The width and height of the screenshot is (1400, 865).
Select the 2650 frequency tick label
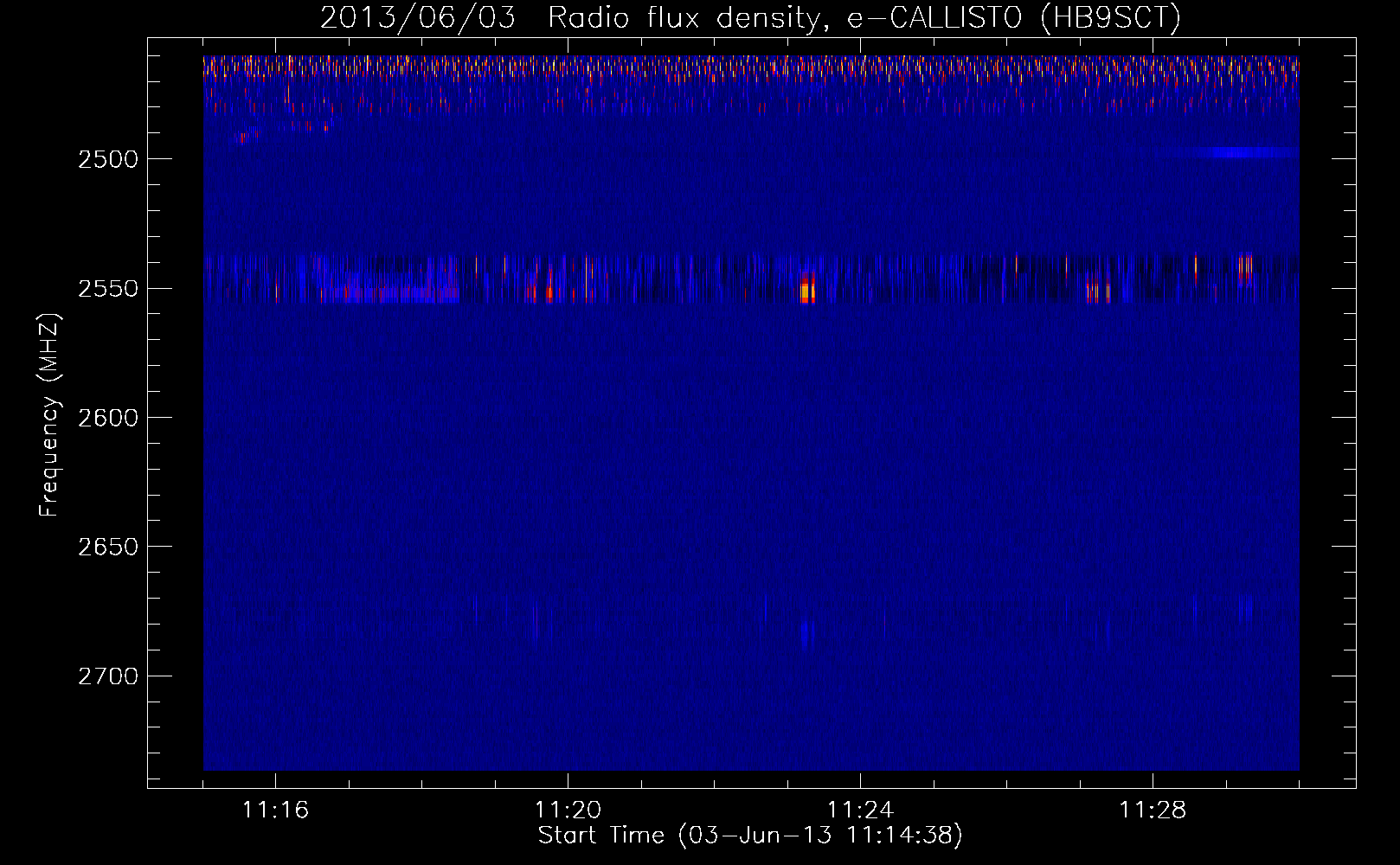108,547
